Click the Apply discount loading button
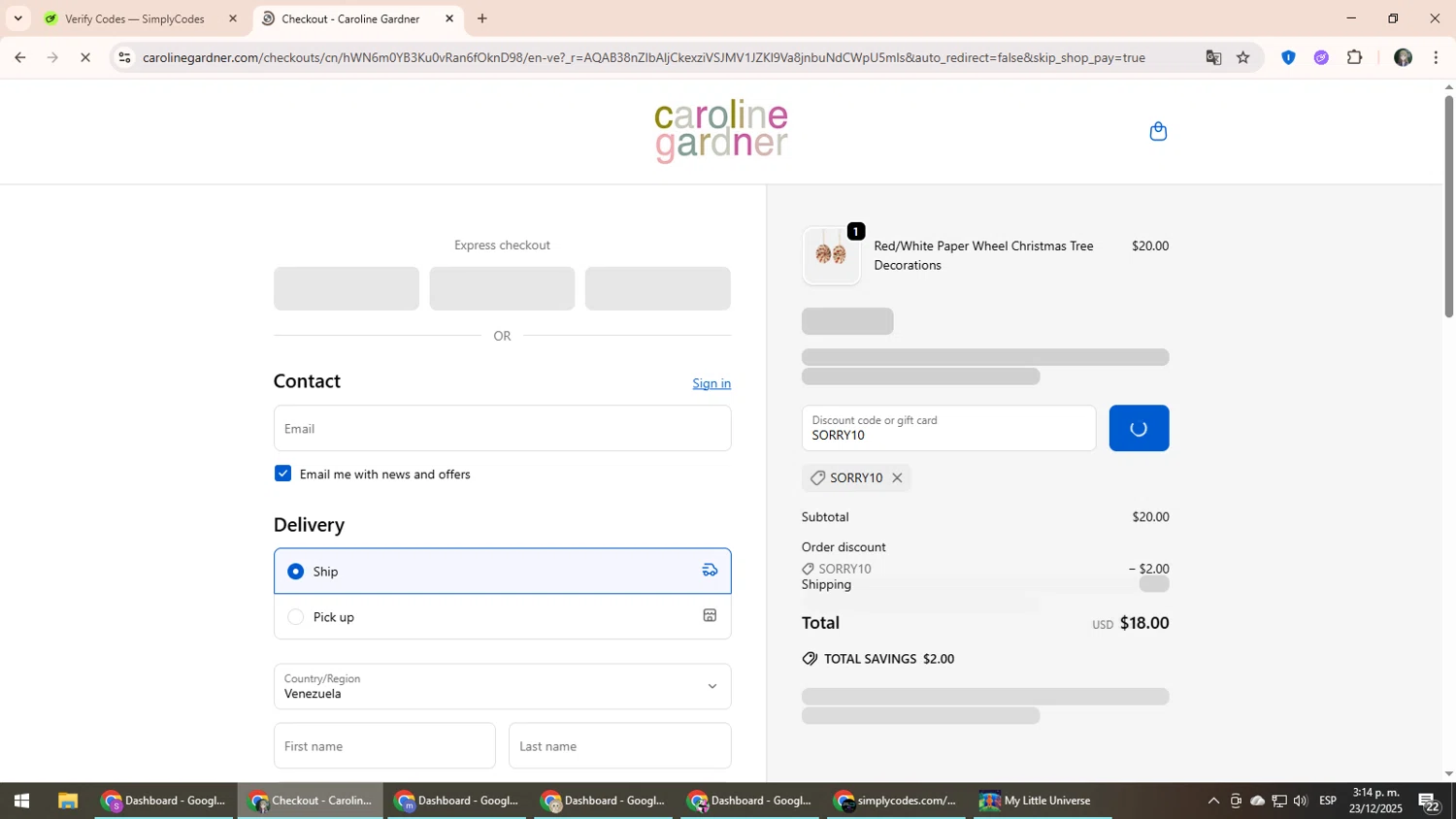The image size is (1456, 819). (x=1139, y=428)
